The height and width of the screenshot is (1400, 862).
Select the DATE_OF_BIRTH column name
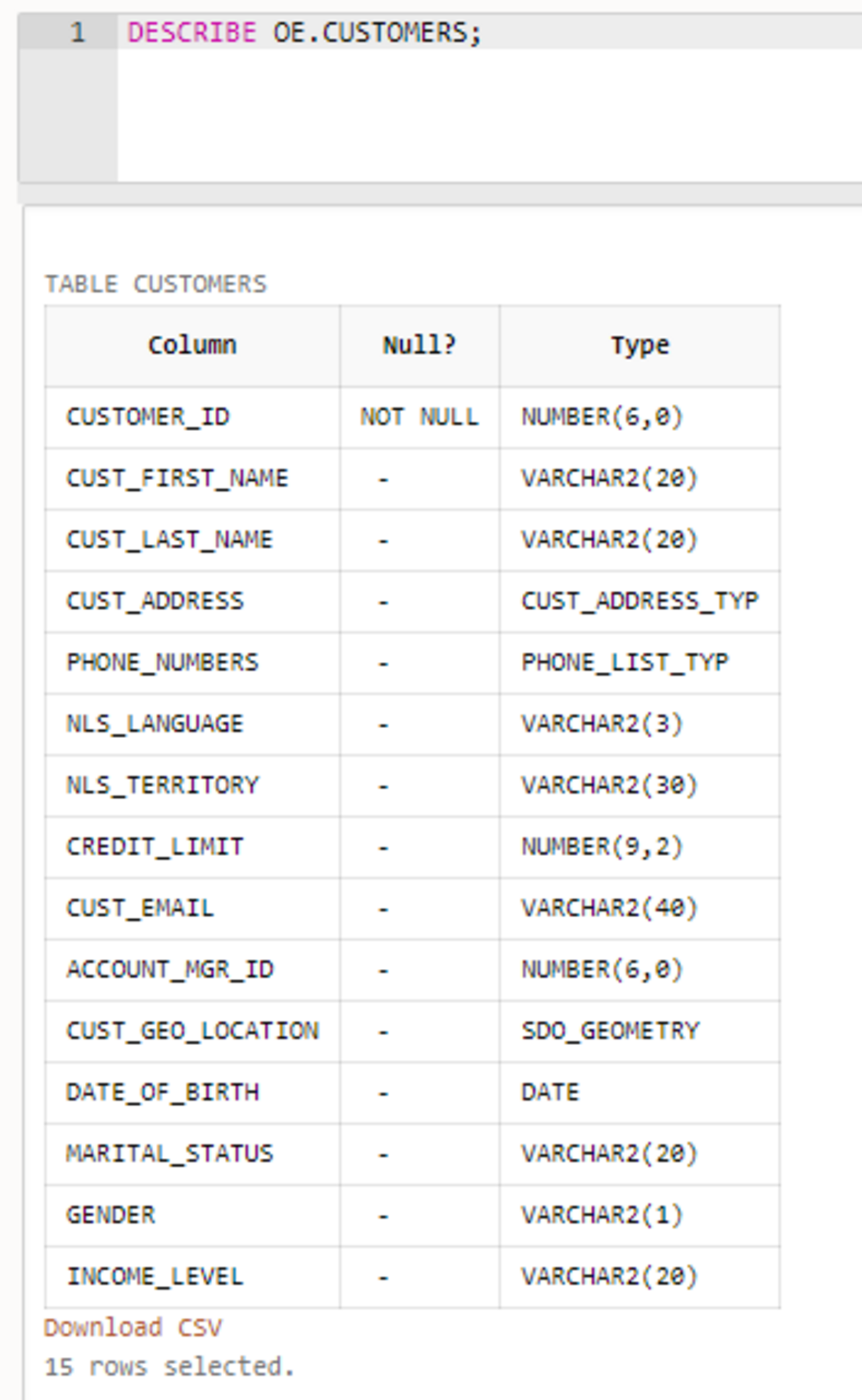162,1092
